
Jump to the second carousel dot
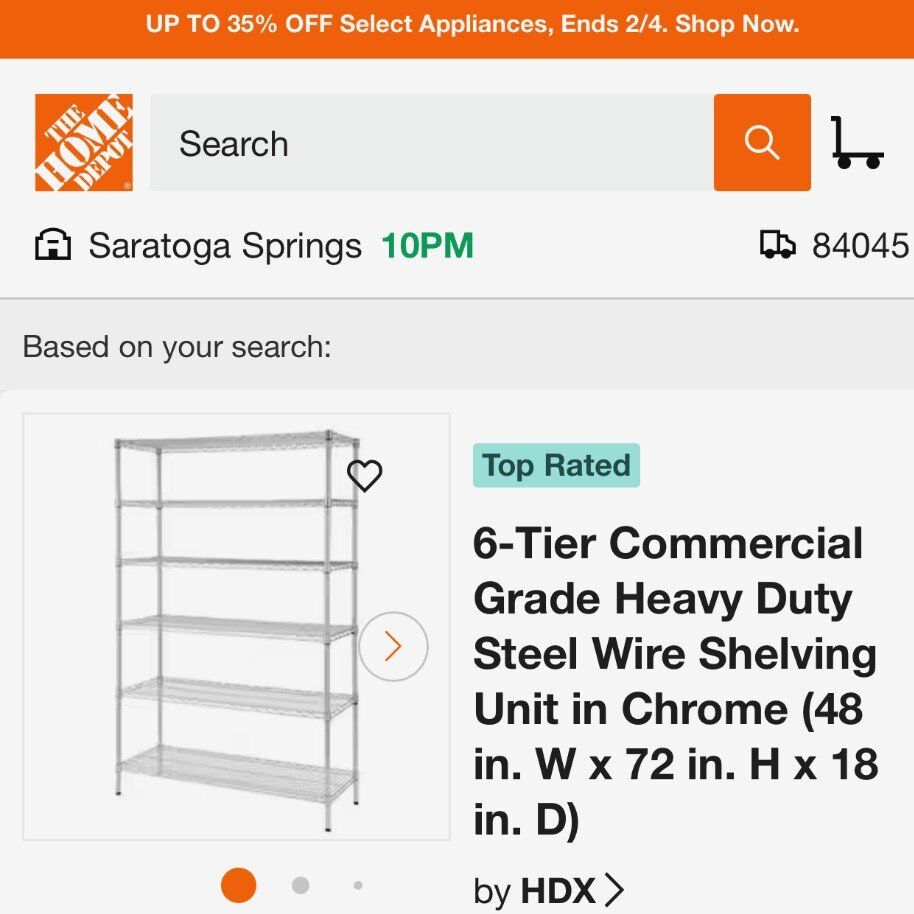[x=300, y=885]
